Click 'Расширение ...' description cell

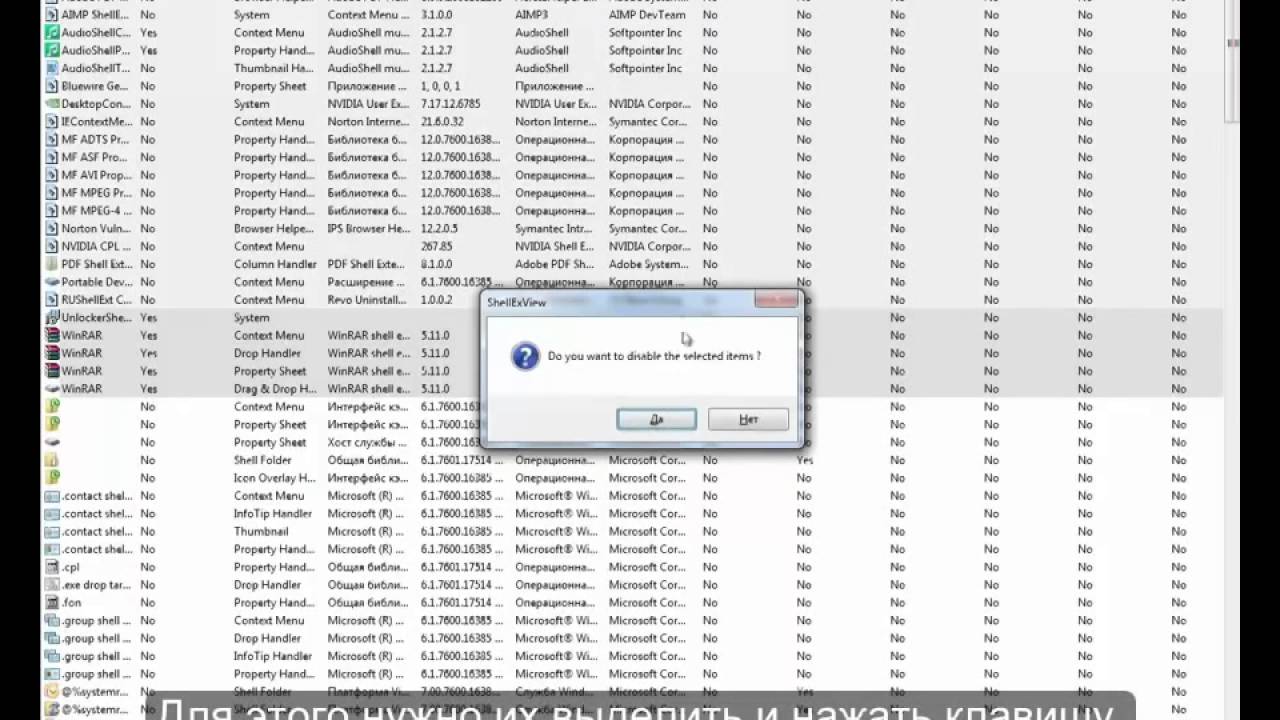[365, 283]
